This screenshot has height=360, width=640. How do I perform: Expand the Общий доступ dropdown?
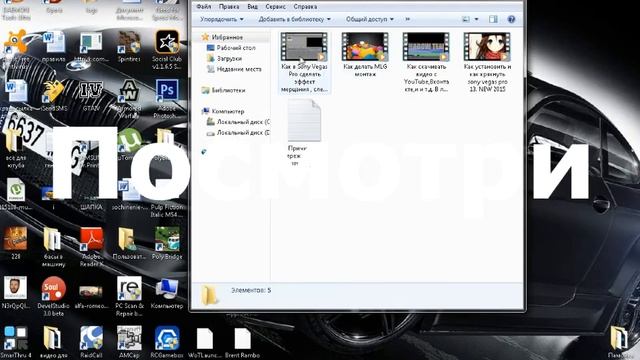(370, 19)
